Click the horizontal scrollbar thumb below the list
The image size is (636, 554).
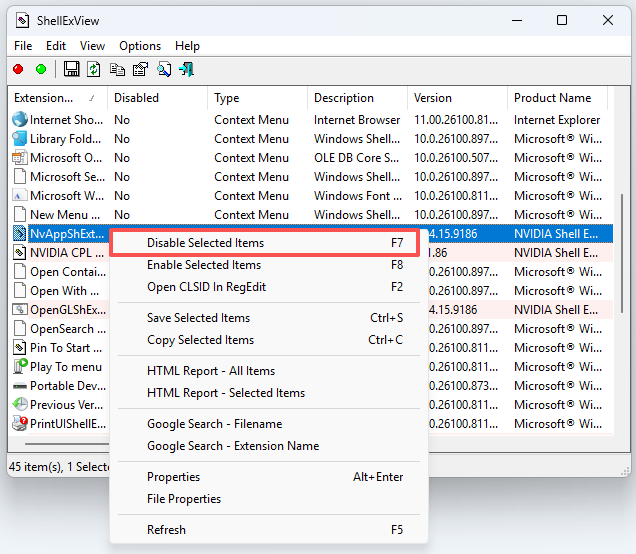click(x=67, y=444)
